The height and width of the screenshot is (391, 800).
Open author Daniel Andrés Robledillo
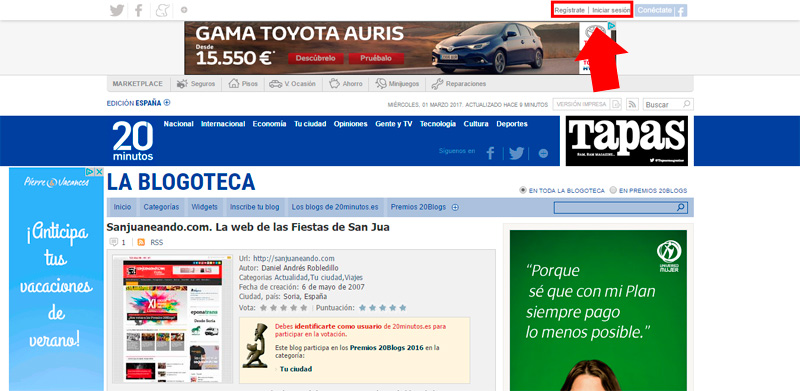pos(300,268)
